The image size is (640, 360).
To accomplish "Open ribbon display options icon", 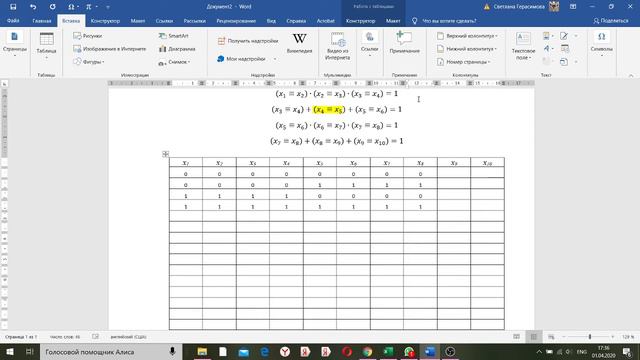I will tap(573, 7).
